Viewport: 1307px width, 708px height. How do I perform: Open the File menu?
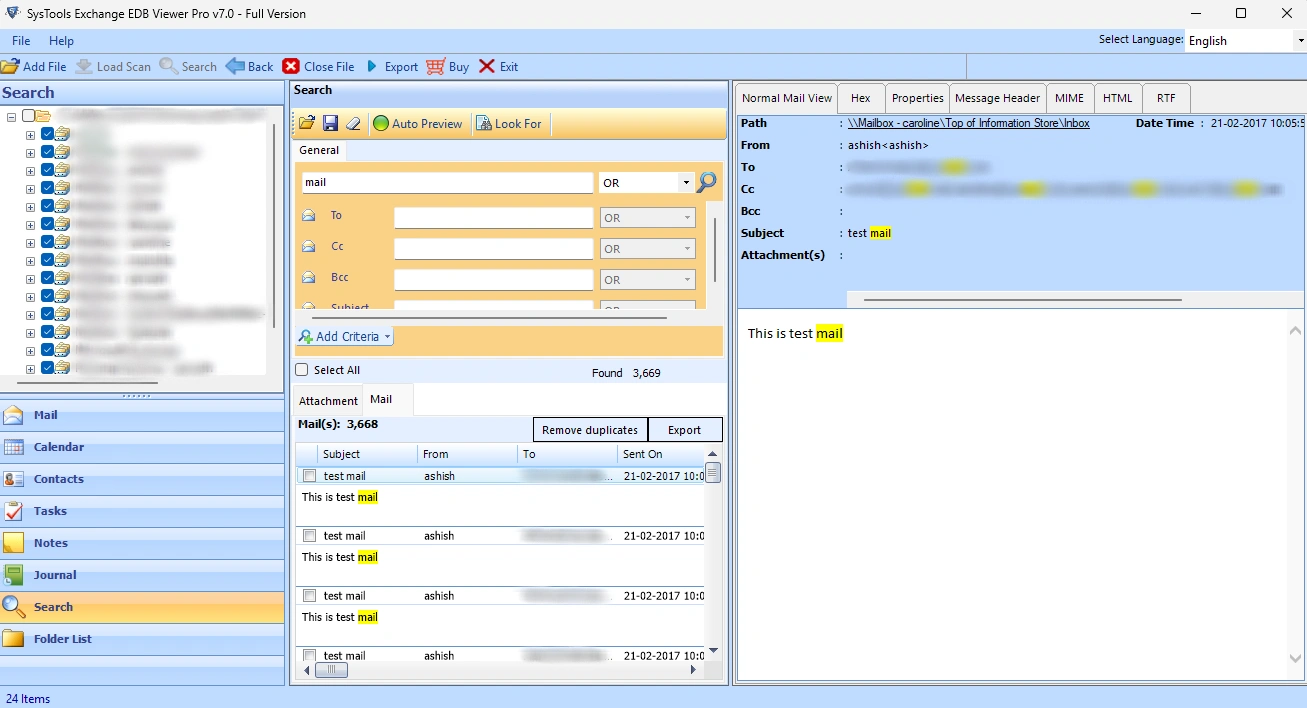pyautogui.click(x=21, y=41)
